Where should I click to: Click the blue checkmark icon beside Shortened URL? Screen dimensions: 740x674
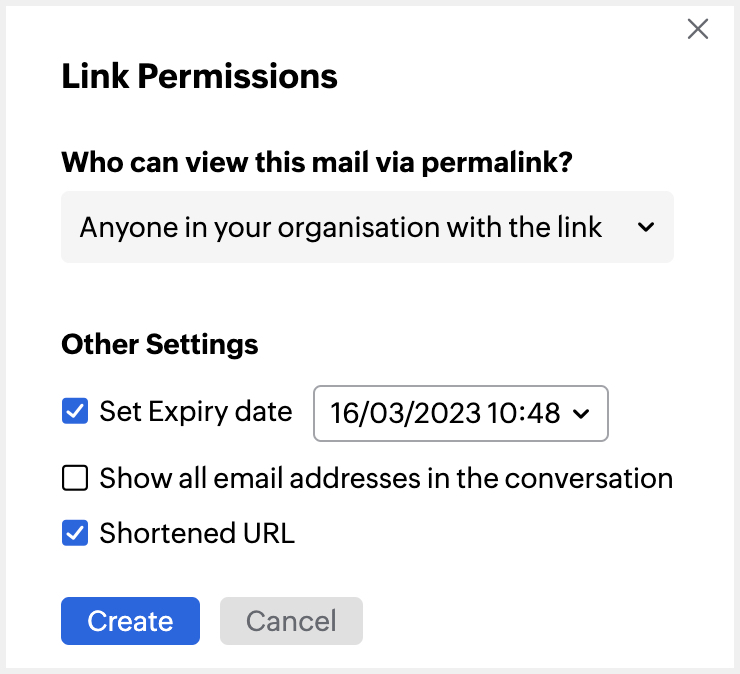(x=75, y=533)
